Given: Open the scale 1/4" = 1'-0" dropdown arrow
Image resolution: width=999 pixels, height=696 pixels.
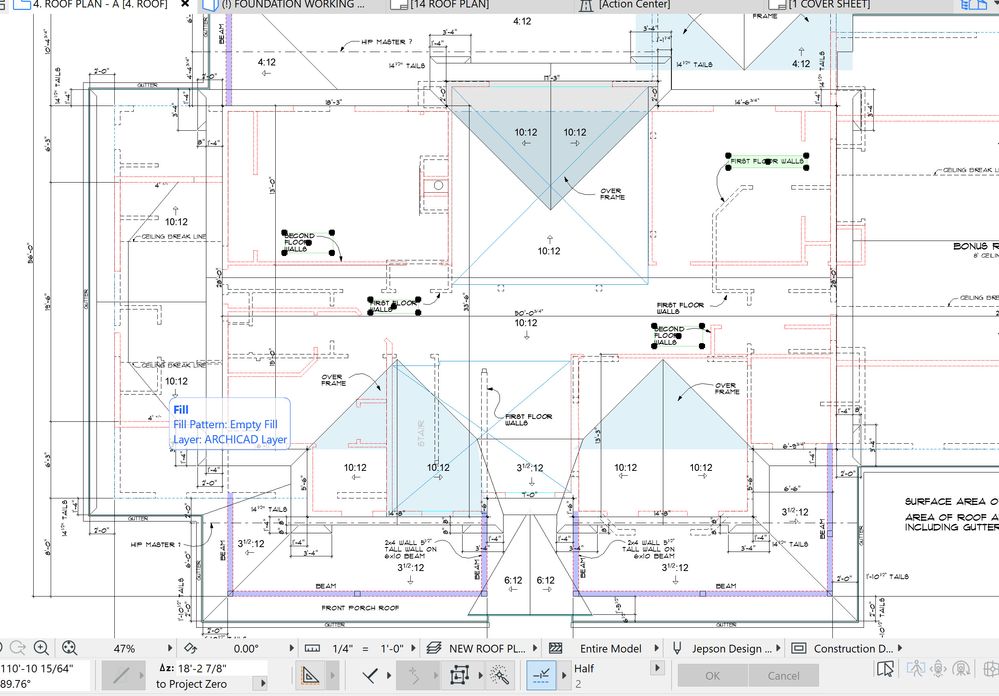Looking at the screenshot, I should pos(413,648).
